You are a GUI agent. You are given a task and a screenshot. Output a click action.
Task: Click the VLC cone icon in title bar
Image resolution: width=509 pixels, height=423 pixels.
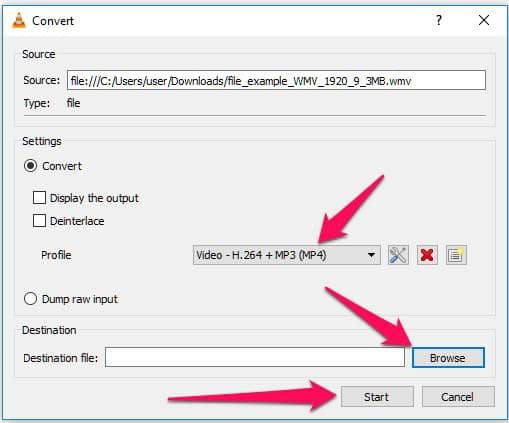tap(19, 21)
